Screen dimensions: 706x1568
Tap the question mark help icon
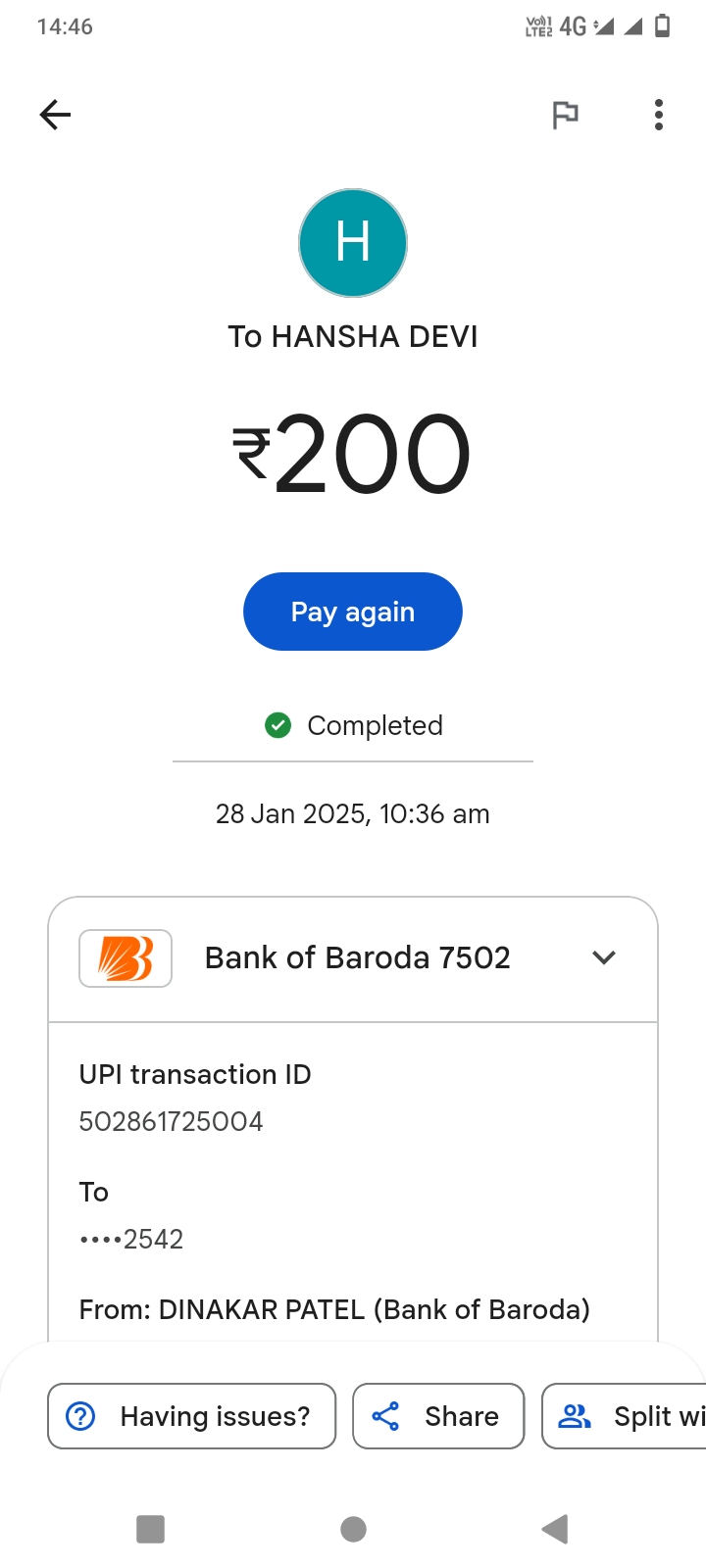click(80, 1416)
